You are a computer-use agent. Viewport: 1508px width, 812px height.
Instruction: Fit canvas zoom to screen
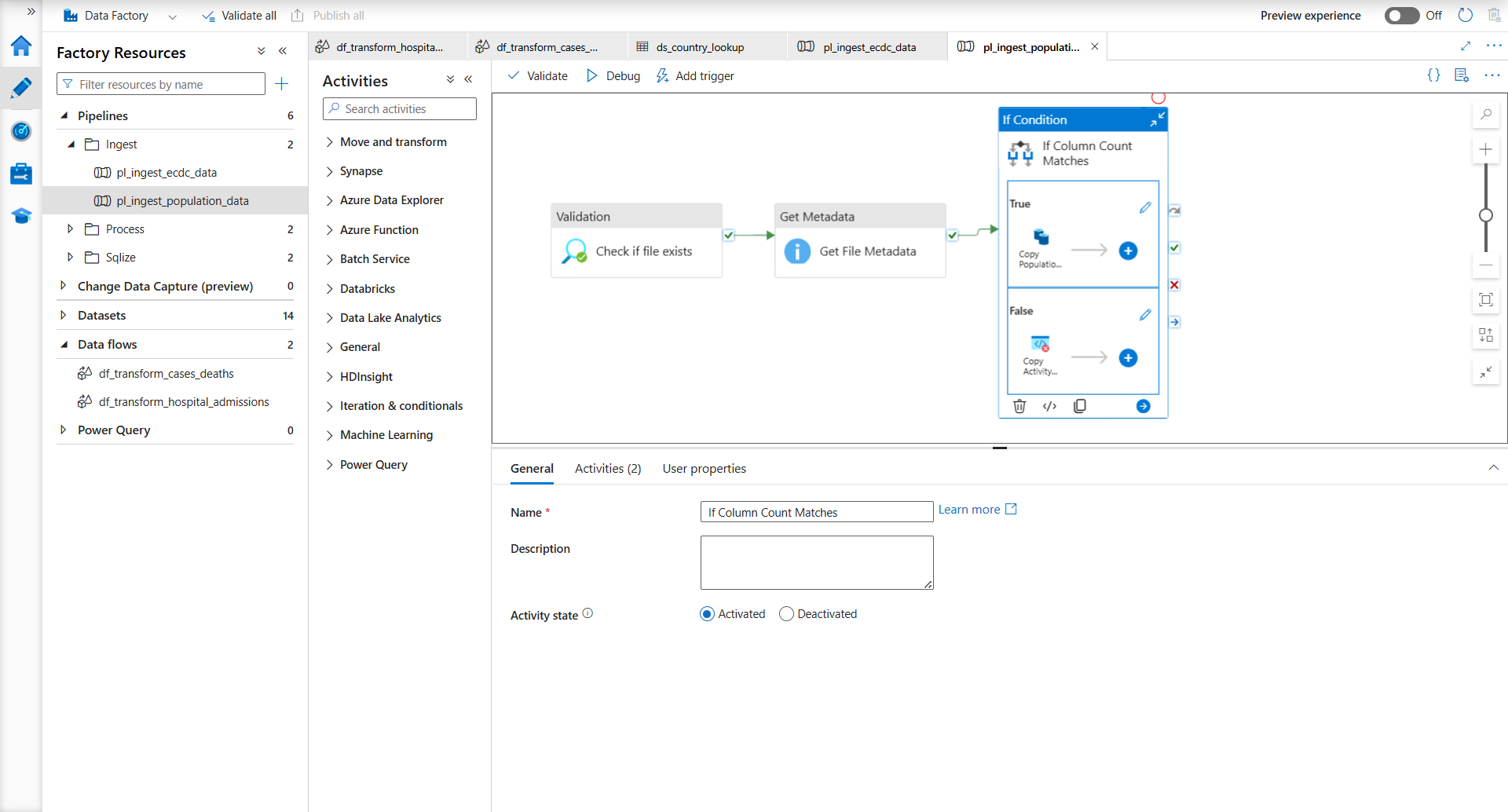(1485, 299)
